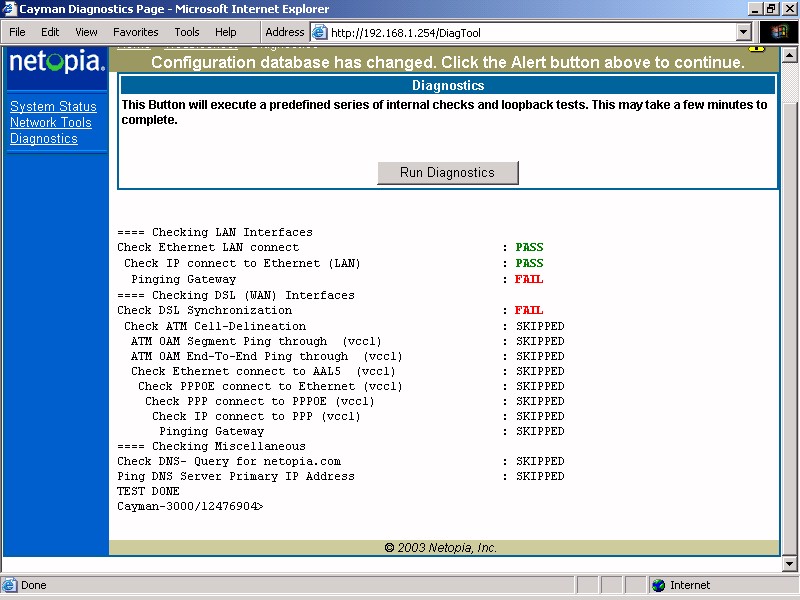Screen dimensions: 800x600
Task: Click the page icon in the address bar
Action: coord(319,33)
